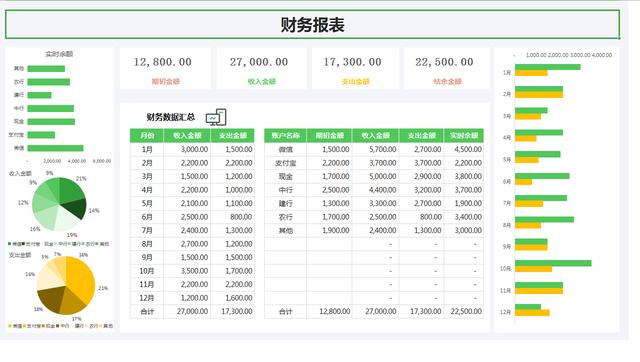Click the 8月 income cell showing 2,700.00
640x362 pixels.
(x=187, y=244)
